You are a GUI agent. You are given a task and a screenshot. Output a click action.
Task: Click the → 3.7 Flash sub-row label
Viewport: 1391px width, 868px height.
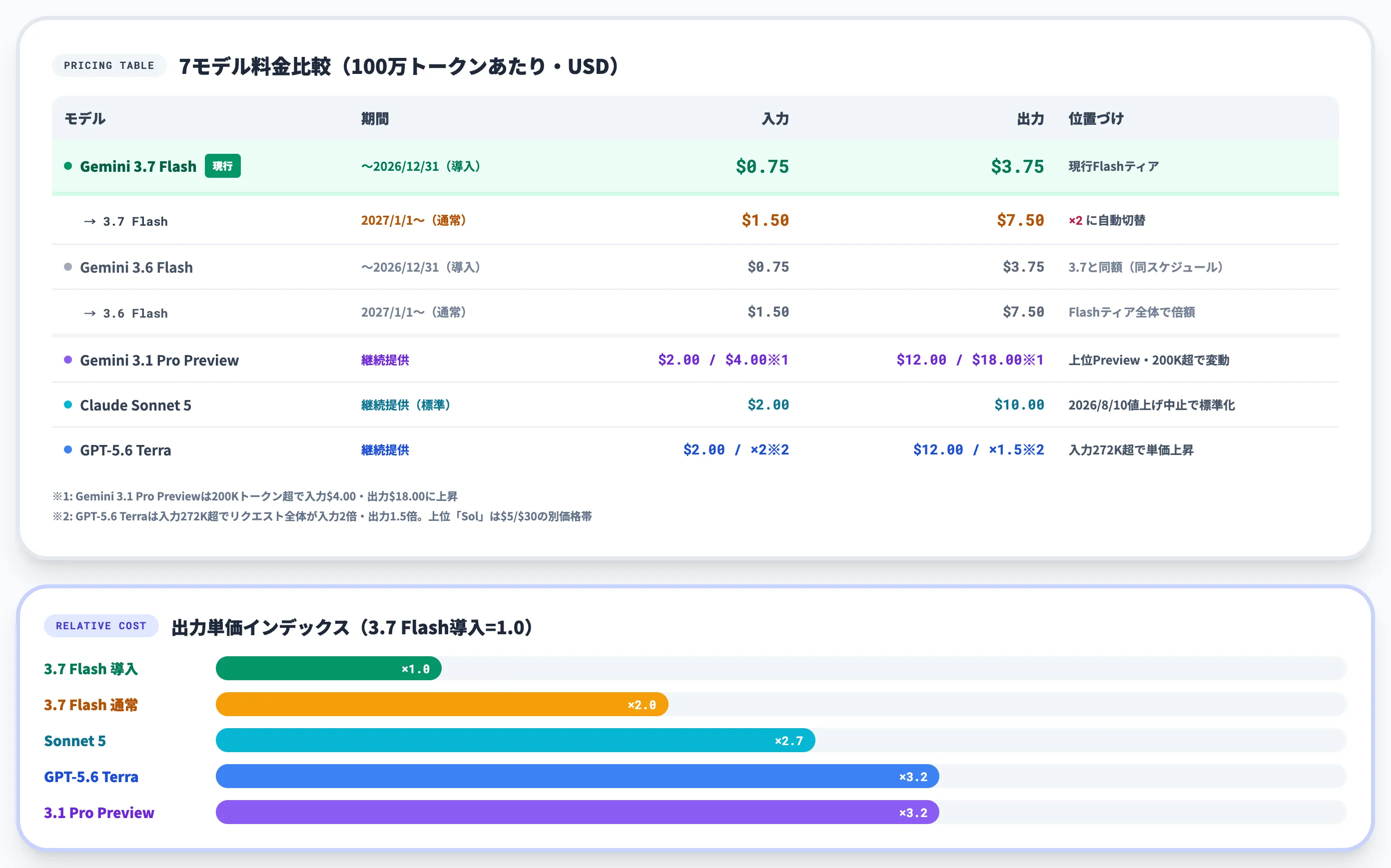click(x=126, y=221)
